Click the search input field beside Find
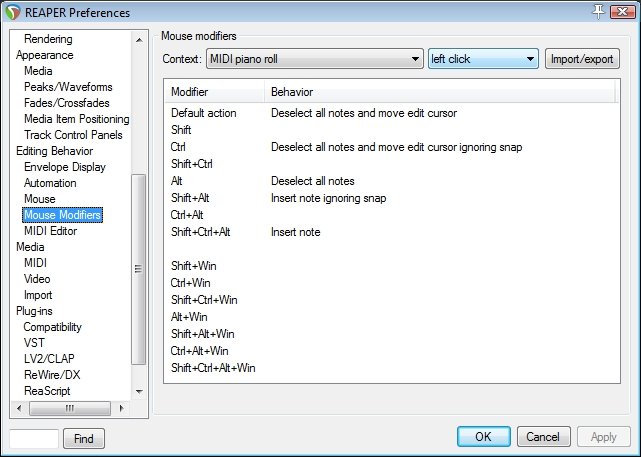 tap(34, 439)
